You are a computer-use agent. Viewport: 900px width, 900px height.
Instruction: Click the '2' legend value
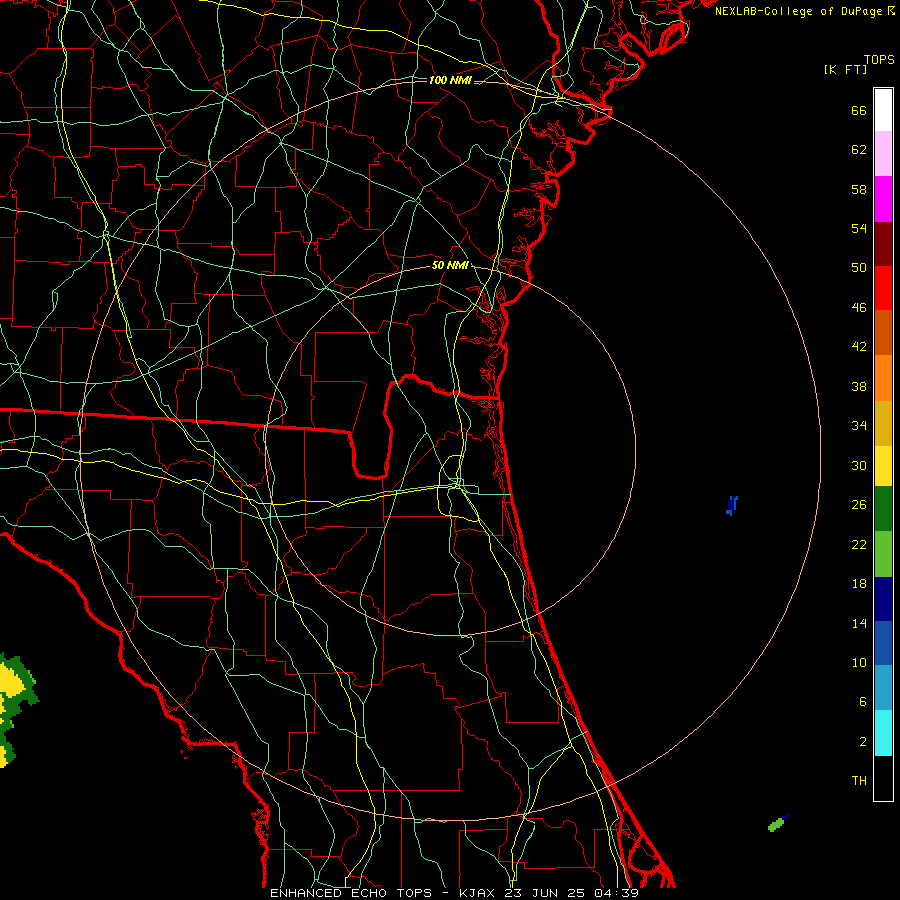(x=863, y=742)
